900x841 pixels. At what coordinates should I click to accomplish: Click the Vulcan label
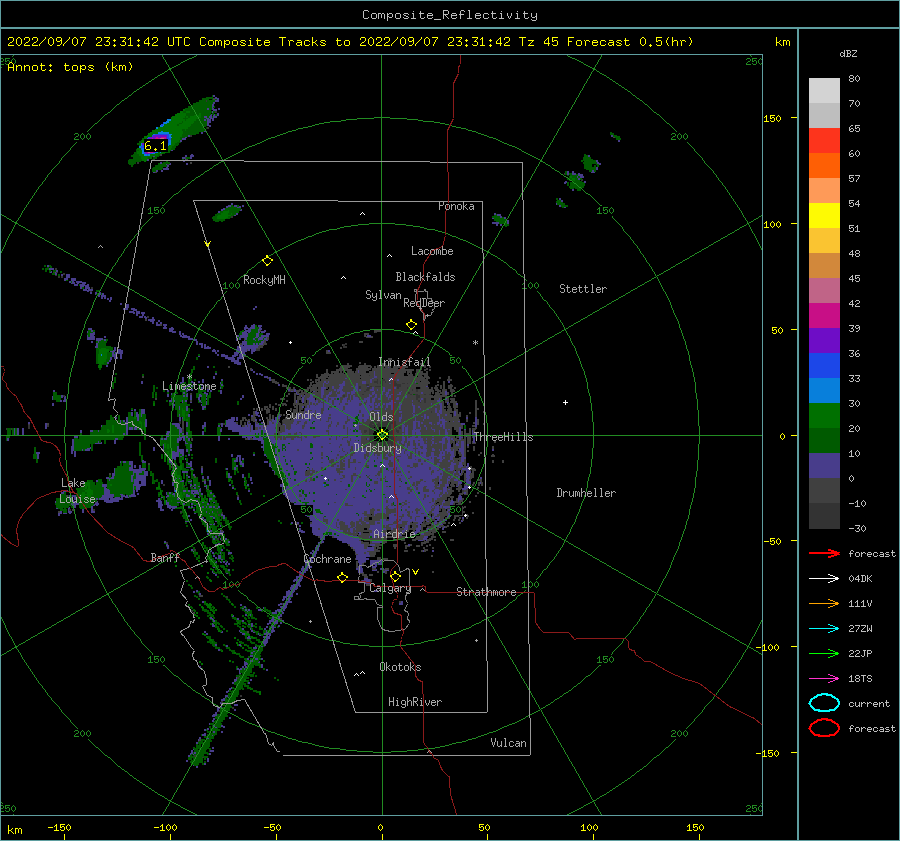pos(508,743)
